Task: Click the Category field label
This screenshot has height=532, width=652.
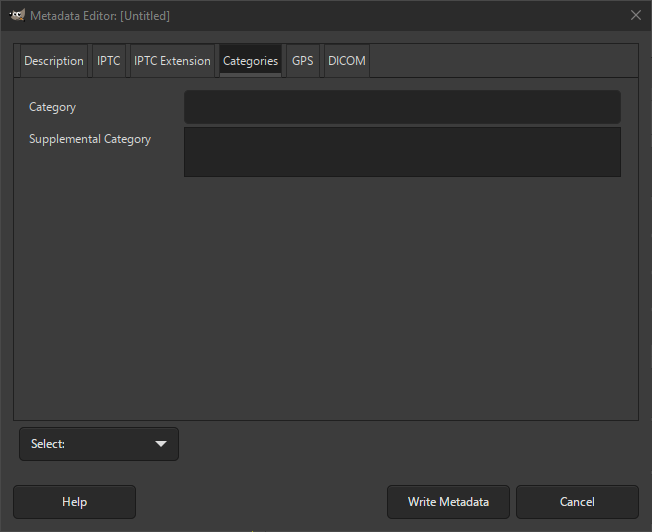Action: pyautogui.click(x=52, y=107)
